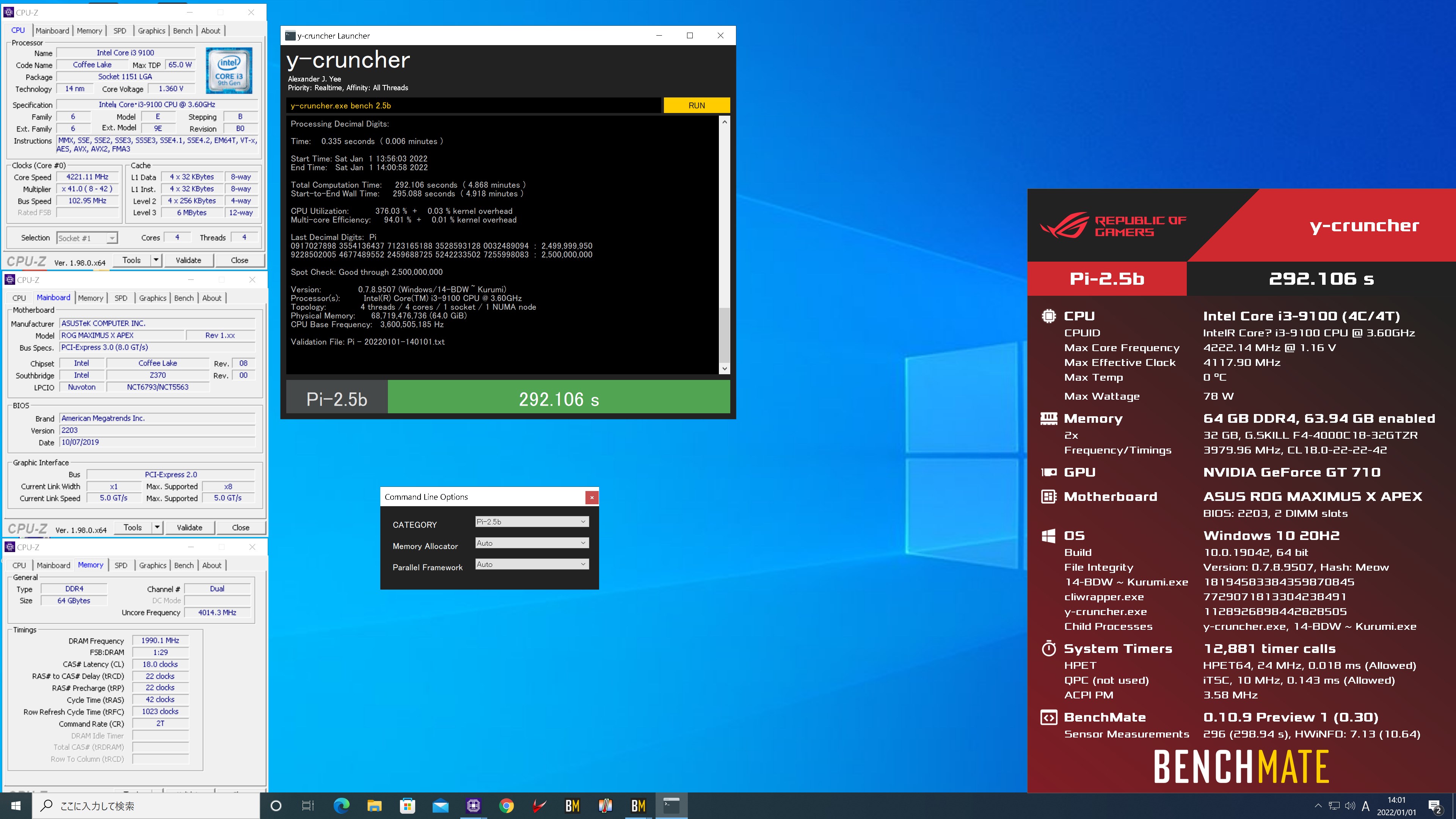Click the Memory module icon in BenchMate panel
The width and height of the screenshot is (1456, 819).
click(x=1048, y=418)
